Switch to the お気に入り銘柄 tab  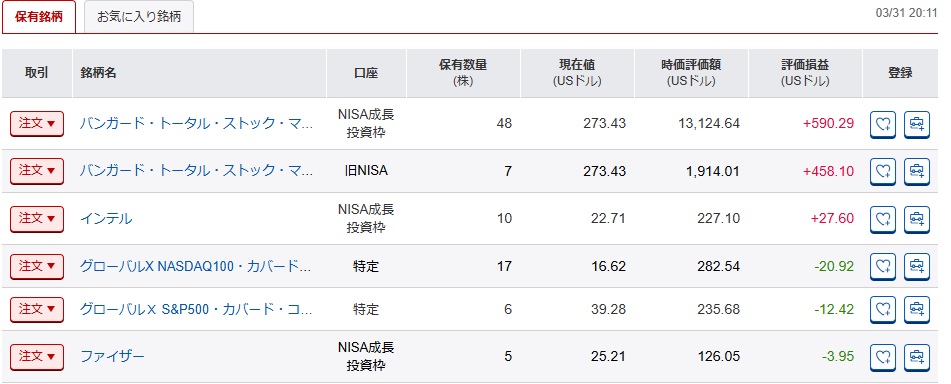point(139,17)
